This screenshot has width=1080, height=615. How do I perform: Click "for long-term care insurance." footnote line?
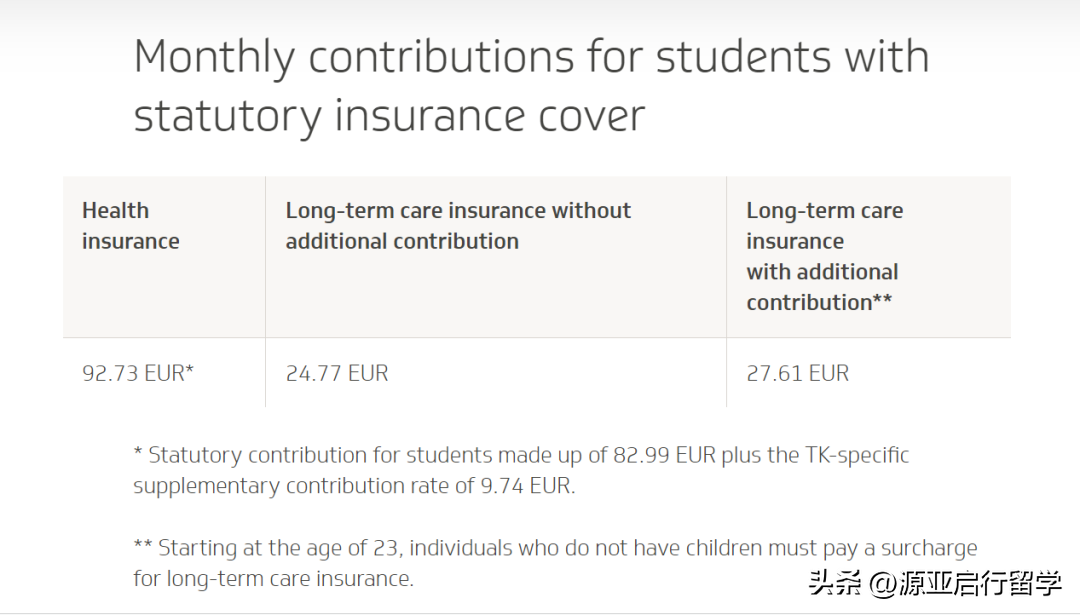pyautogui.click(x=273, y=578)
